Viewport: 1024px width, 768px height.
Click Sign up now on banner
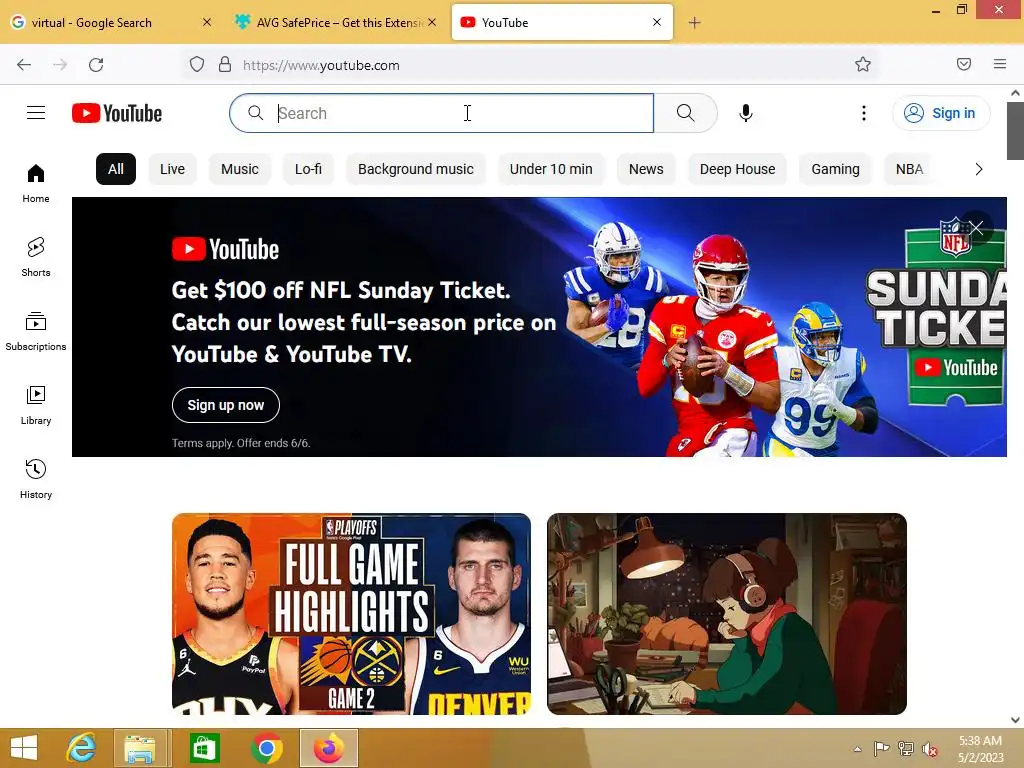226,405
